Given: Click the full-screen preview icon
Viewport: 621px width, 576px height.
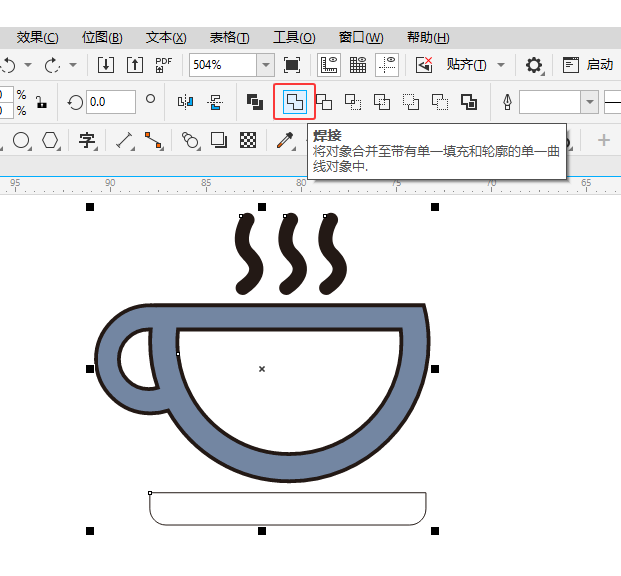Looking at the screenshot, I should tap(292, 65).
